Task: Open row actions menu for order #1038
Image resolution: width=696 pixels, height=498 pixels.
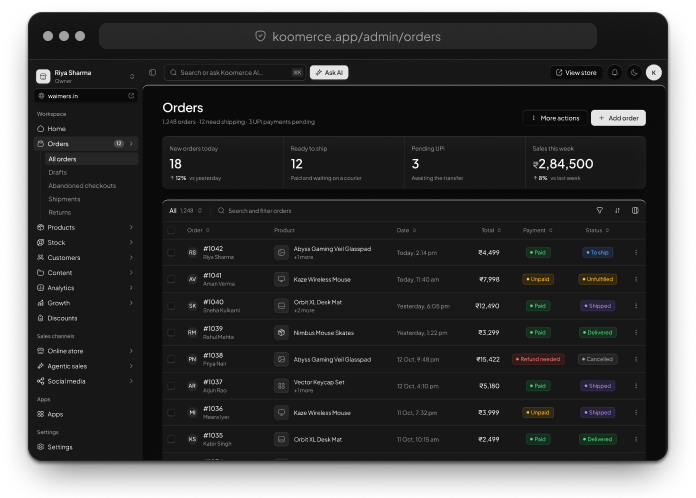Action: 636,359
